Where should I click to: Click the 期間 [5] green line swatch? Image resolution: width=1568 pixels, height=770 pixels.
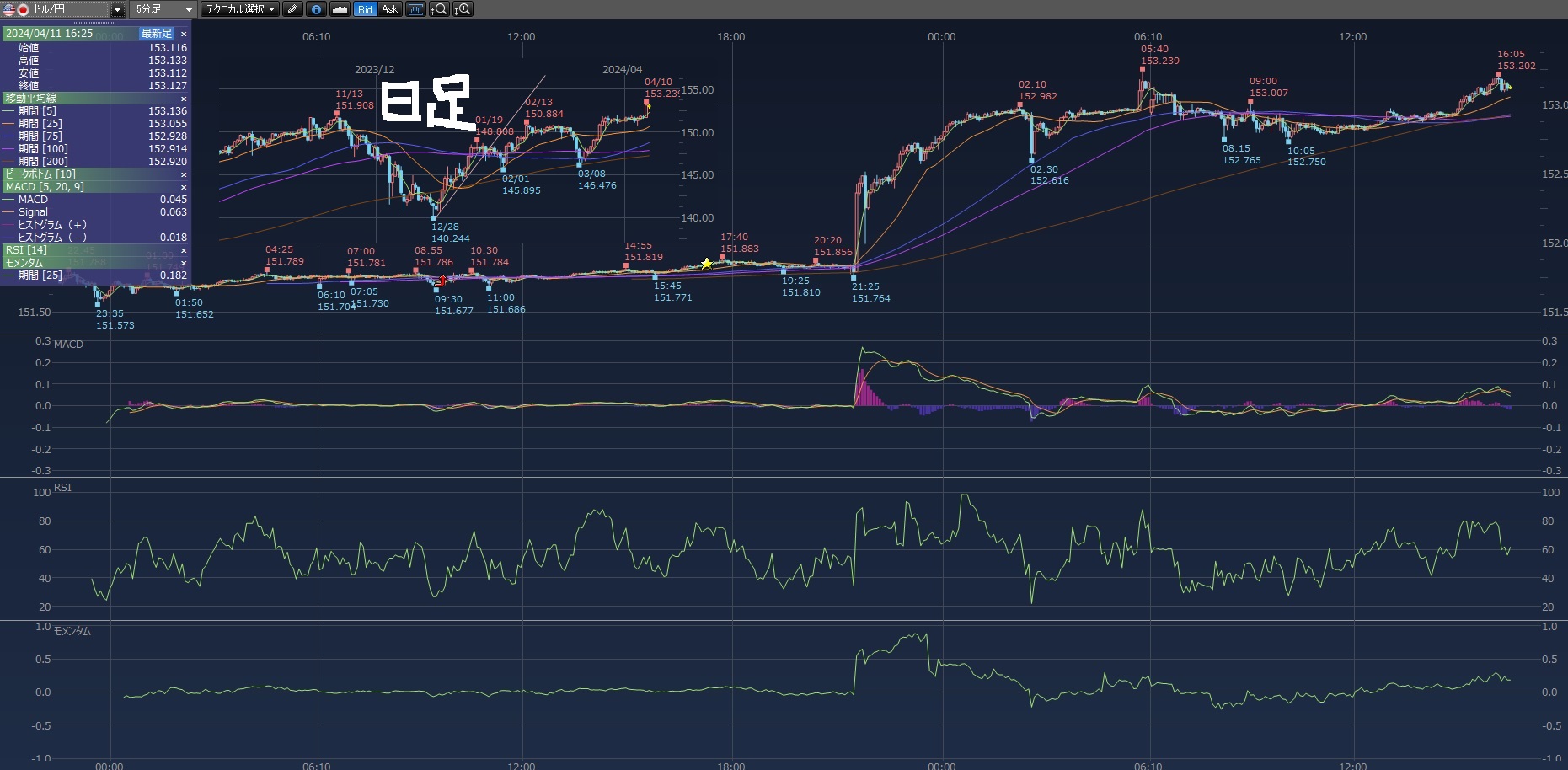9,111
